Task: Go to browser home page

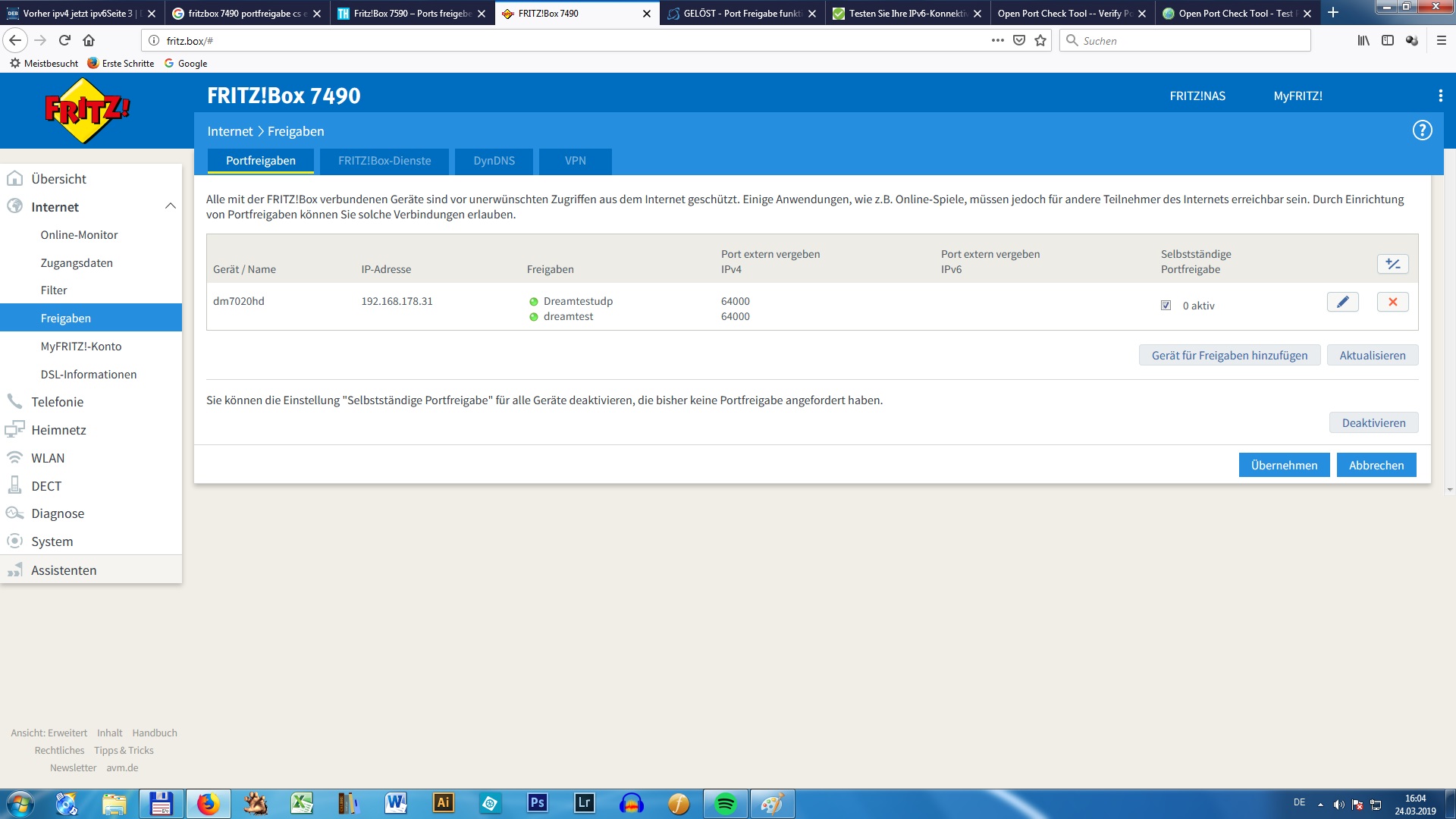Action: click(89, 40)
